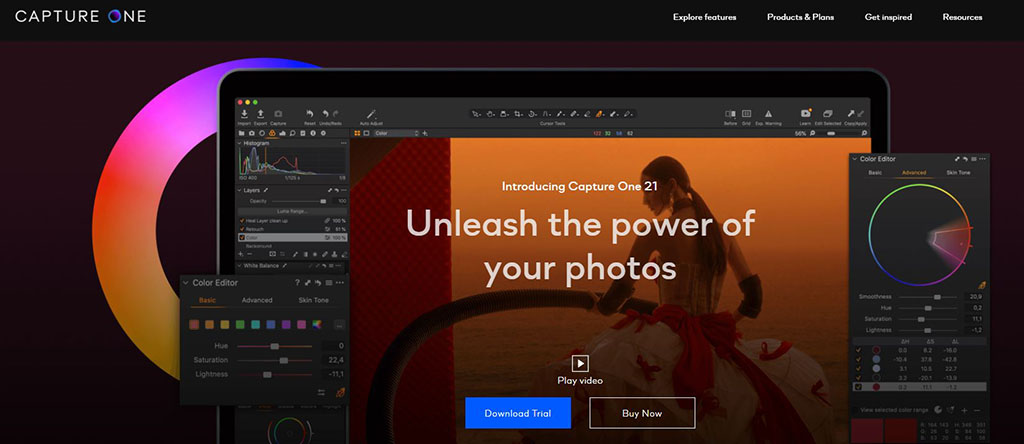
Task: Switch to Basic tab in right Color Editor
Action: (874, 173)
